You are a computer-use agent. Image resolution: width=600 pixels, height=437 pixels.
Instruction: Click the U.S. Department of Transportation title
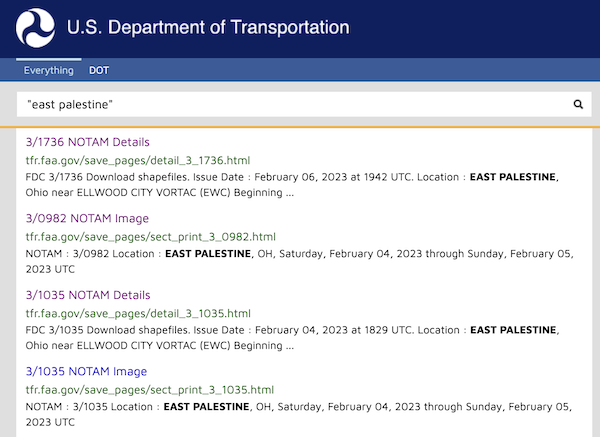[x=208, y=28]
